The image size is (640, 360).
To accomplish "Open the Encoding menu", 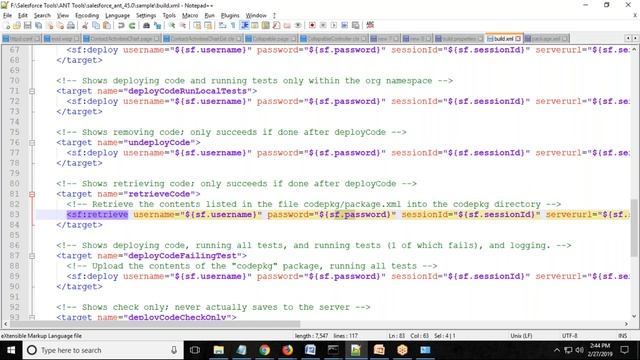I will [x=87, y=16].
